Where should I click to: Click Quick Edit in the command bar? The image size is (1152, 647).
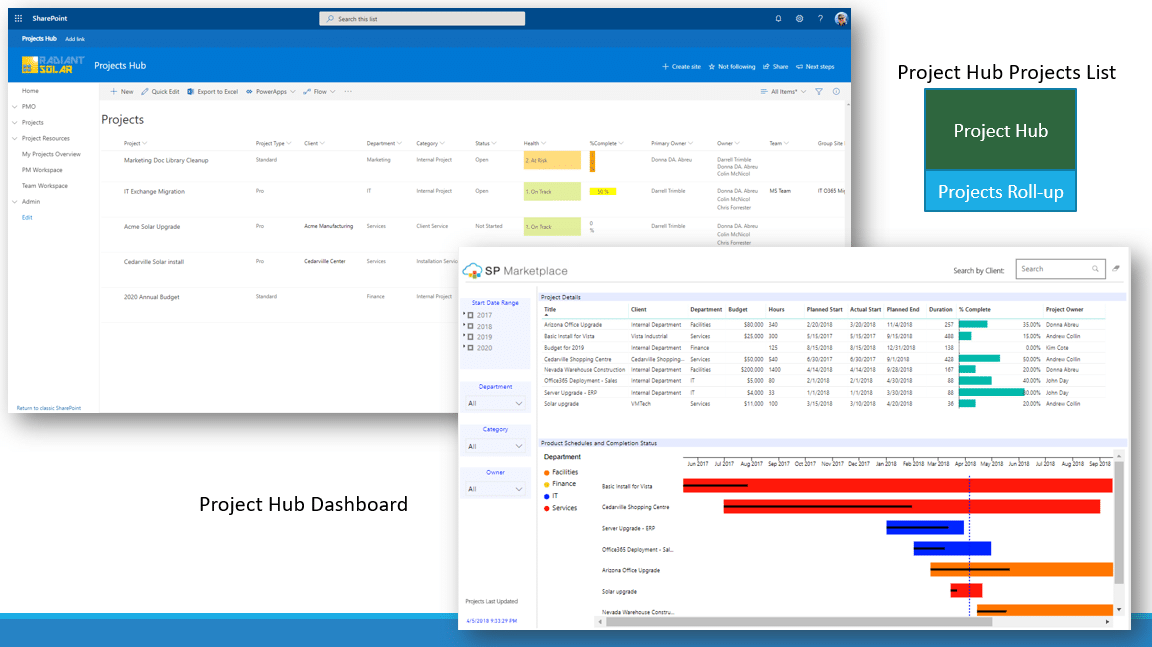pyautogui.click(x=160, y=92)
